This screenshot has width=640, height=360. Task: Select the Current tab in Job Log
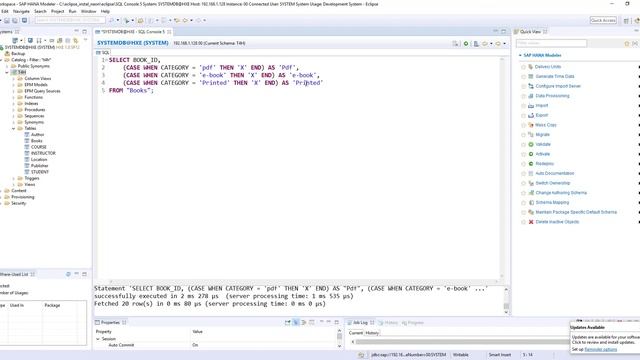click(x=356, y=333)
